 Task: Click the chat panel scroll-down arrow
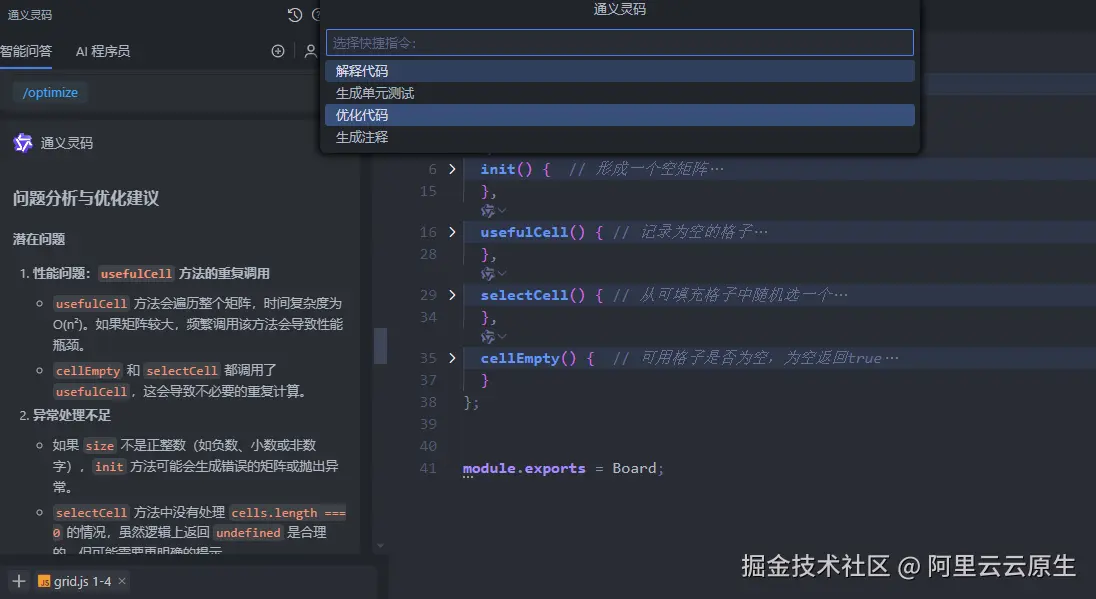point(380,545)
